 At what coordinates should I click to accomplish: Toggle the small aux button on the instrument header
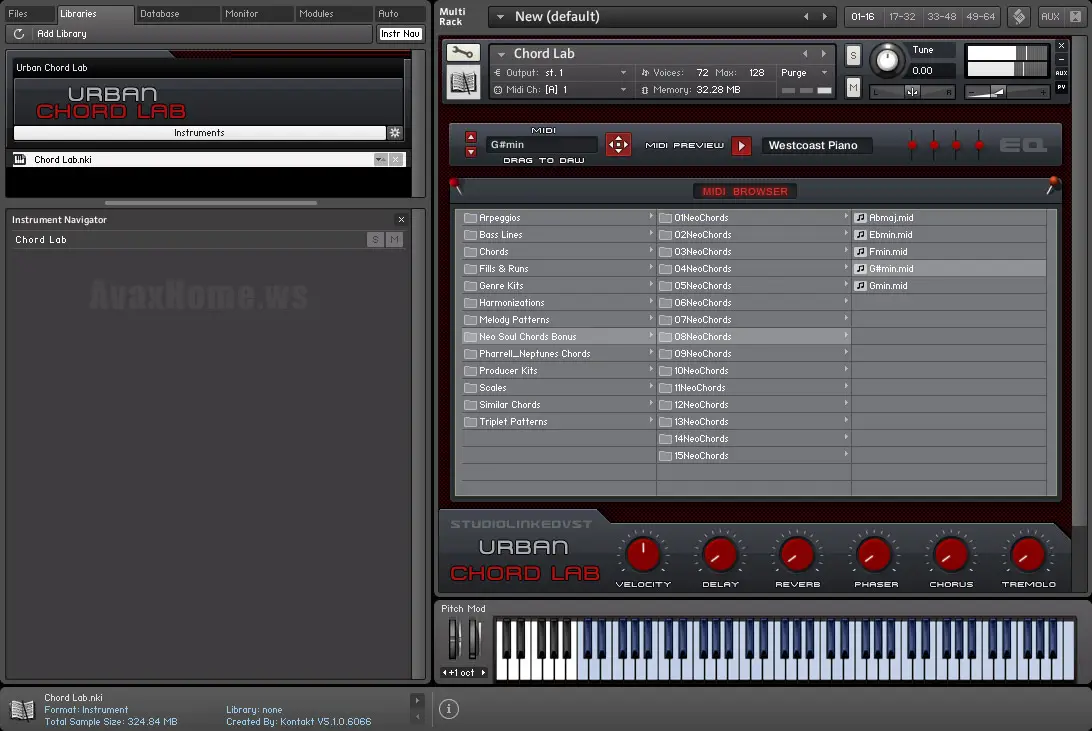(x=1061, y=73)
